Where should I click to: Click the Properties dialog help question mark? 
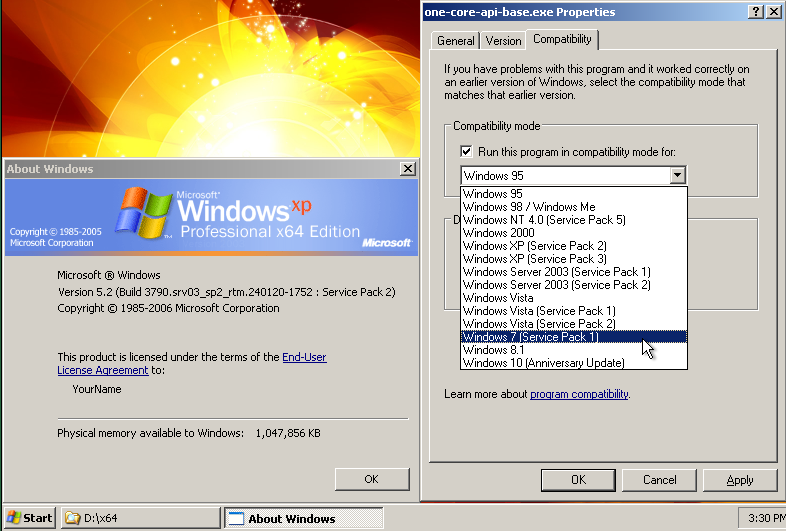755,12
